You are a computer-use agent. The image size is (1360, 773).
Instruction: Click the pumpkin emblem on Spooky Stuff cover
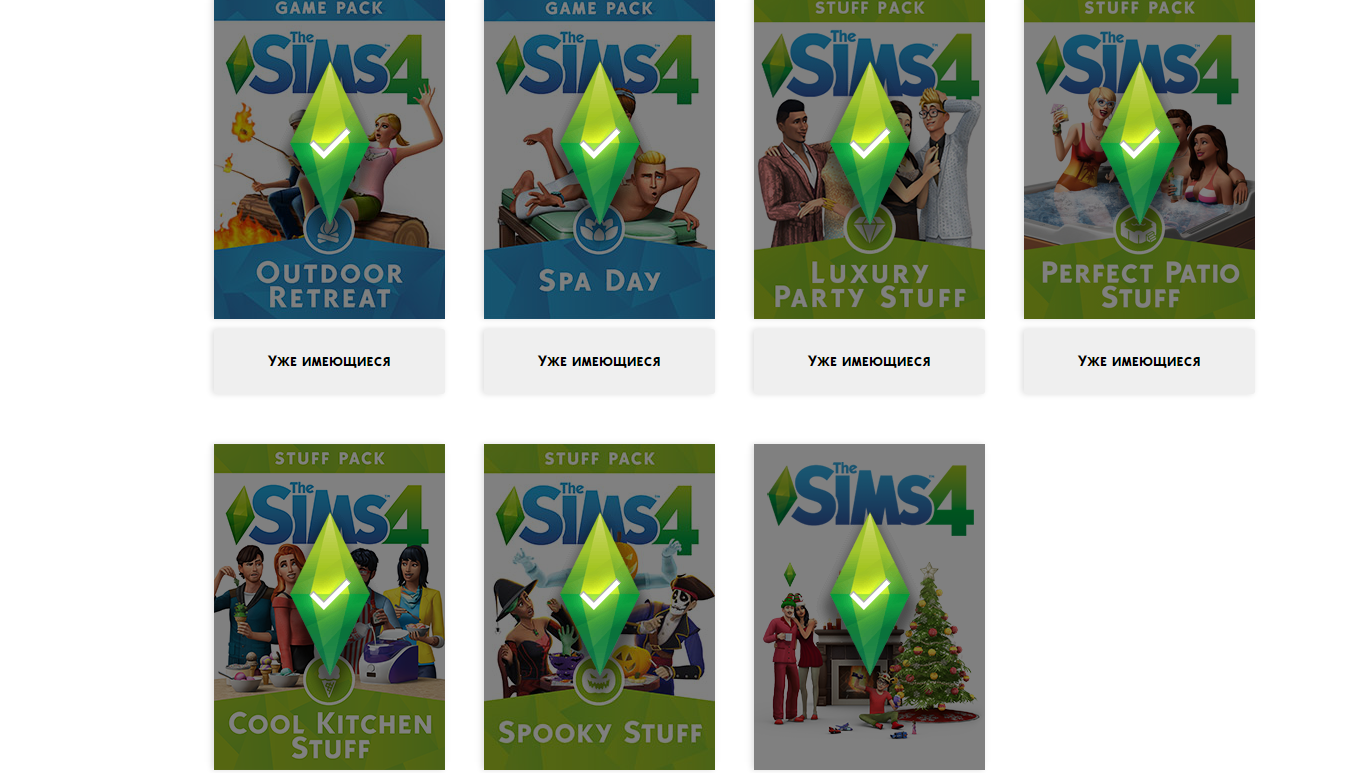pyautogui.click(x=599, y=683)
